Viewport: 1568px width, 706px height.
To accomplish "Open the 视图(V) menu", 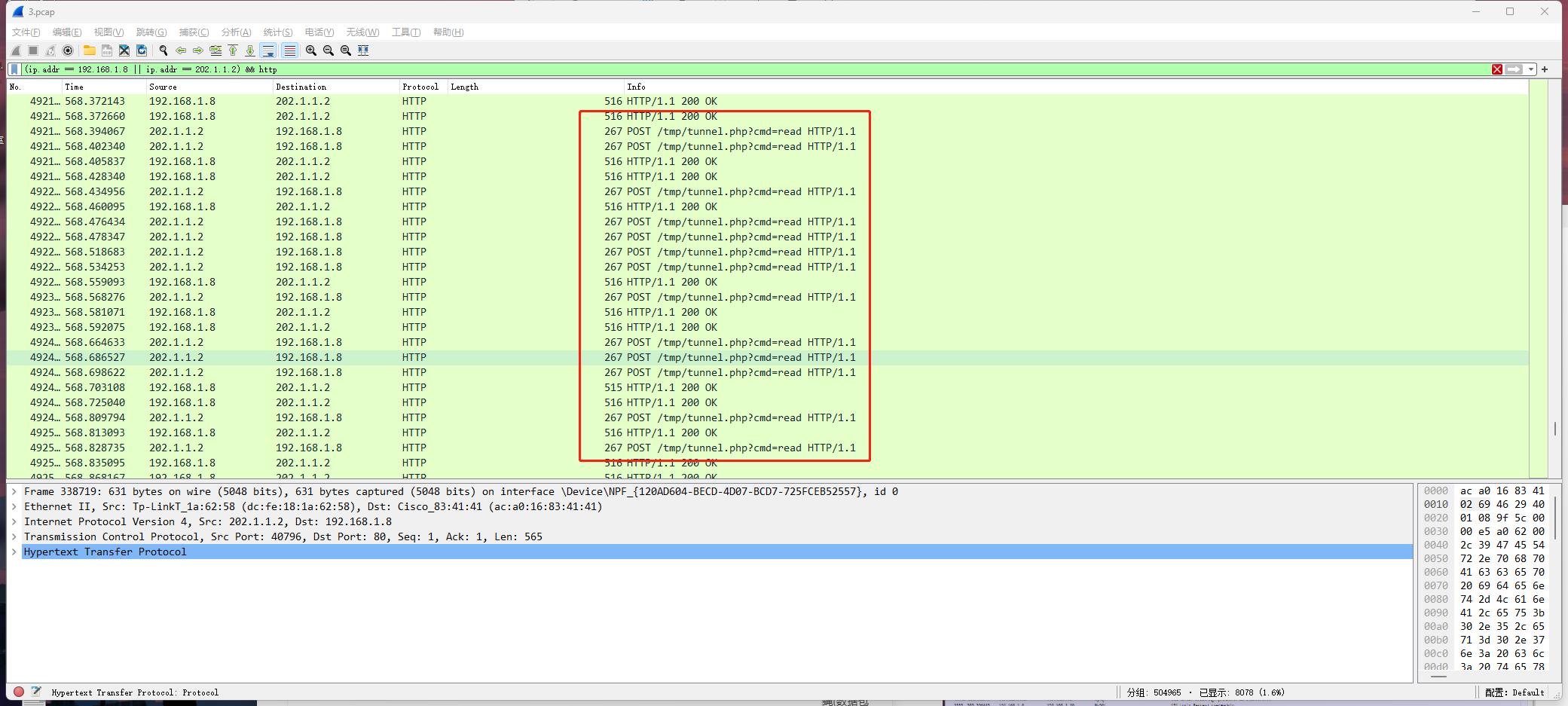I will tap(109, 32).
